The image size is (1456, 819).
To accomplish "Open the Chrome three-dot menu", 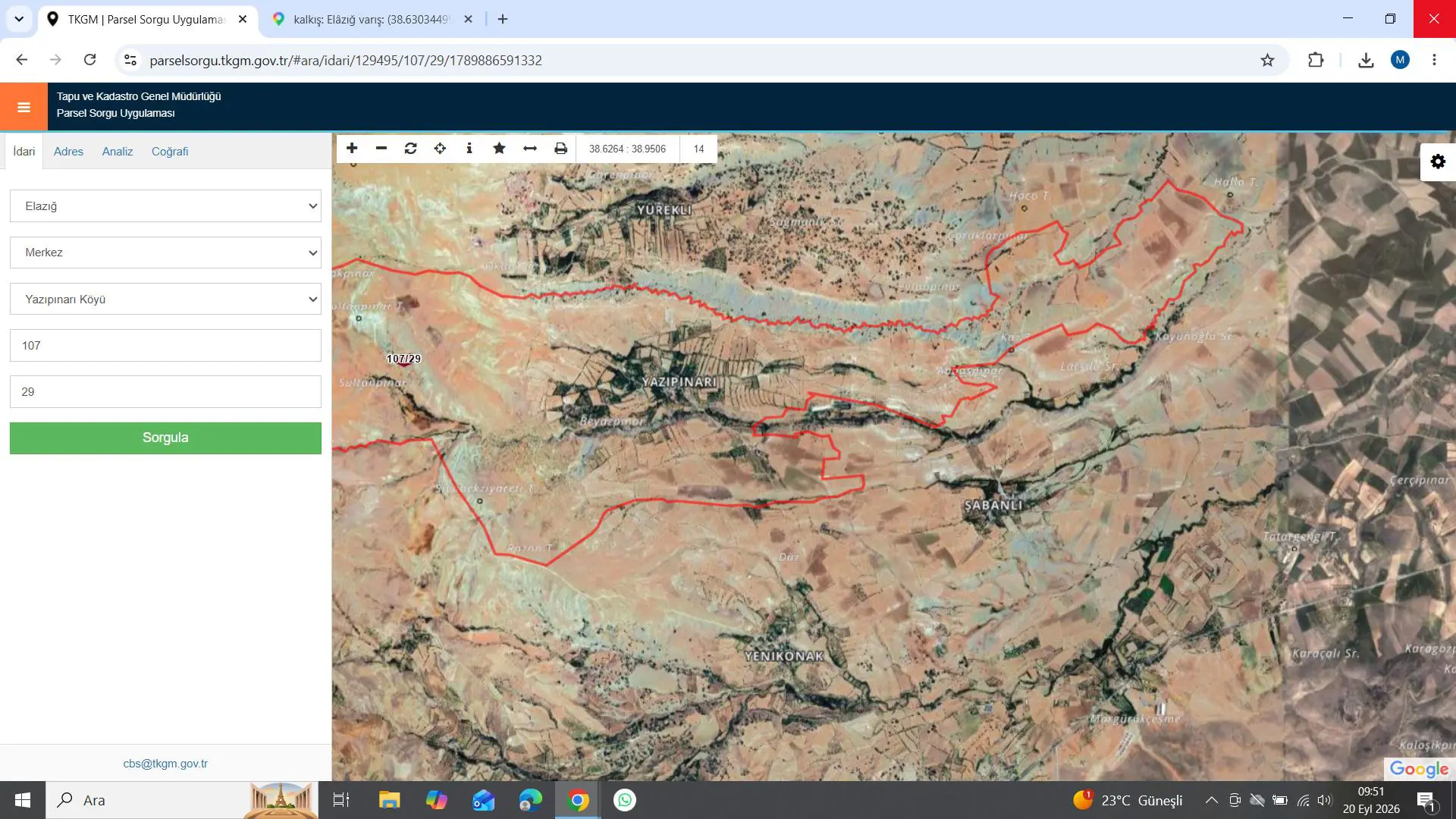I will tap(1434, 60).
